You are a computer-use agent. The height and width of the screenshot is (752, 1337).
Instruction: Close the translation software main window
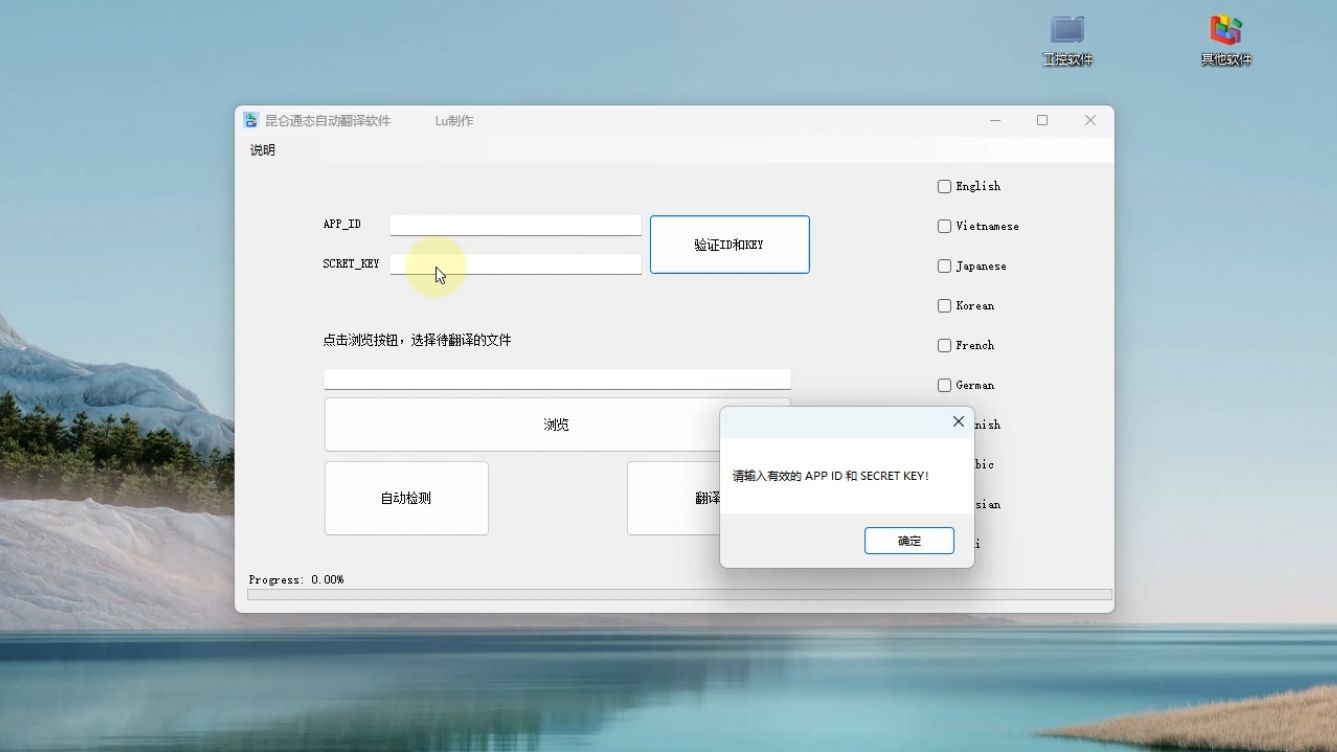tap(1090, 120)
